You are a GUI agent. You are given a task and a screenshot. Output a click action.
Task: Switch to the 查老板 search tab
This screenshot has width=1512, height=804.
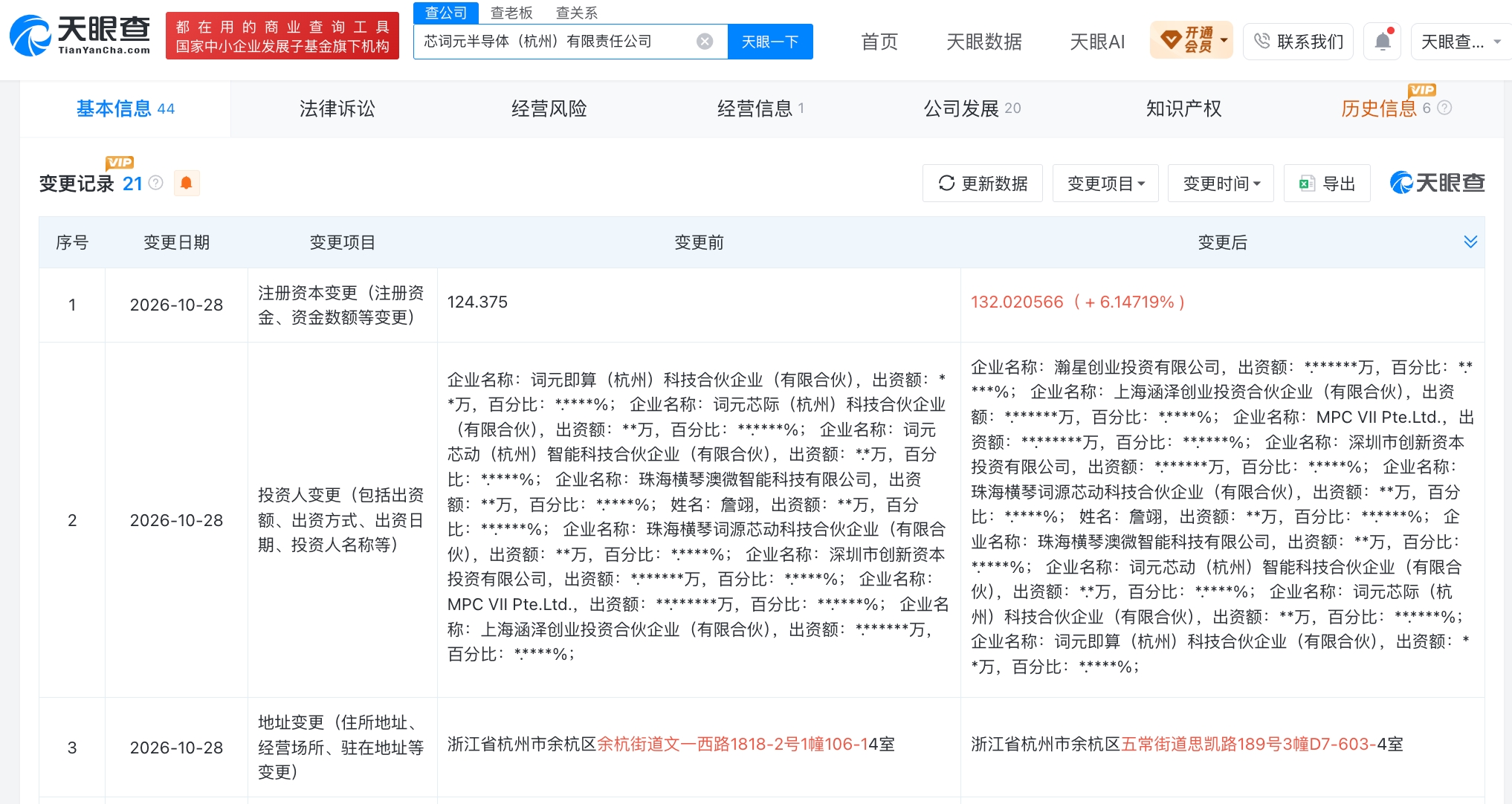pyautogui.click(x=511, y=13)
